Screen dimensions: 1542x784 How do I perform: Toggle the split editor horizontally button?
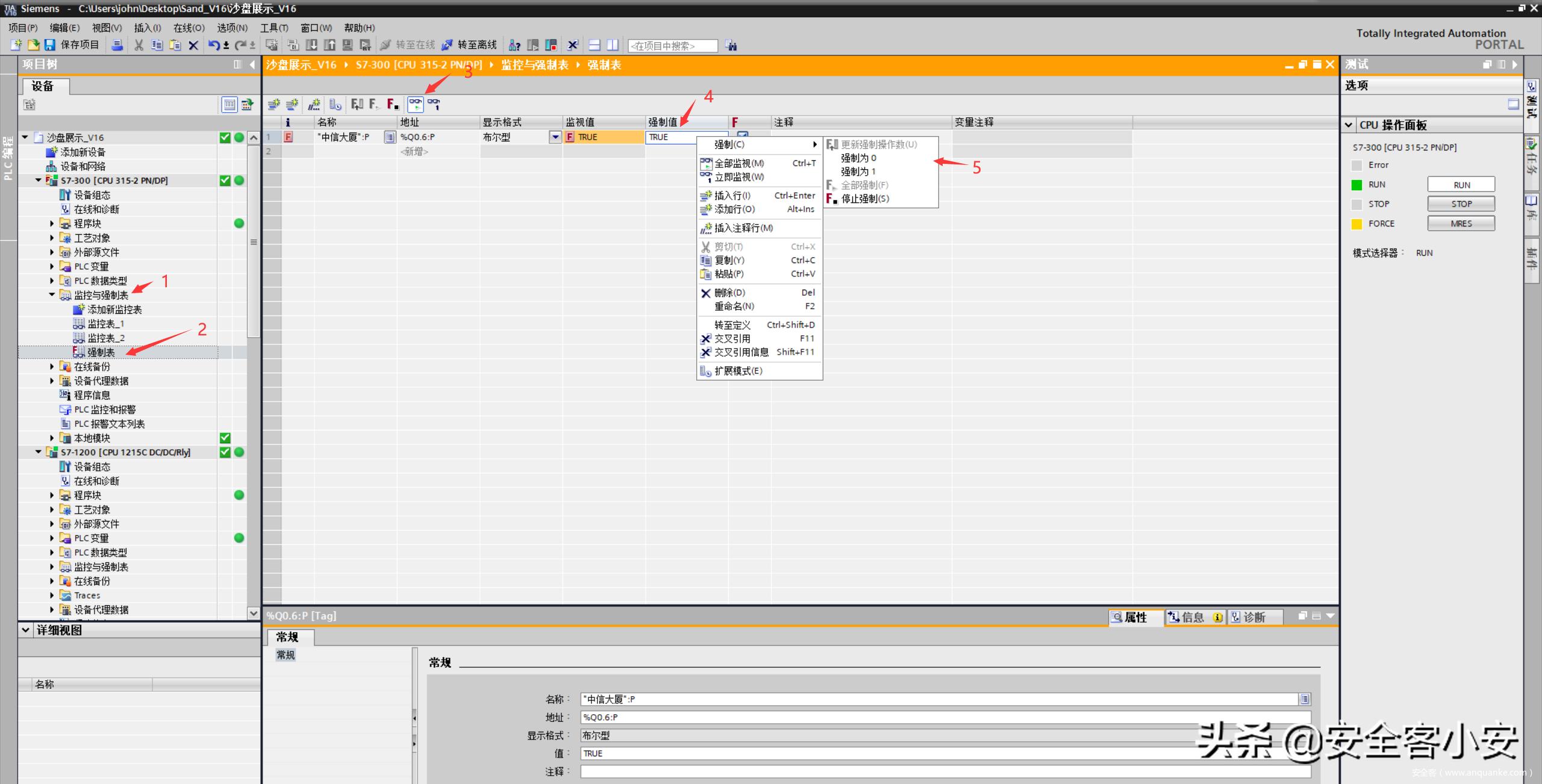595,45
